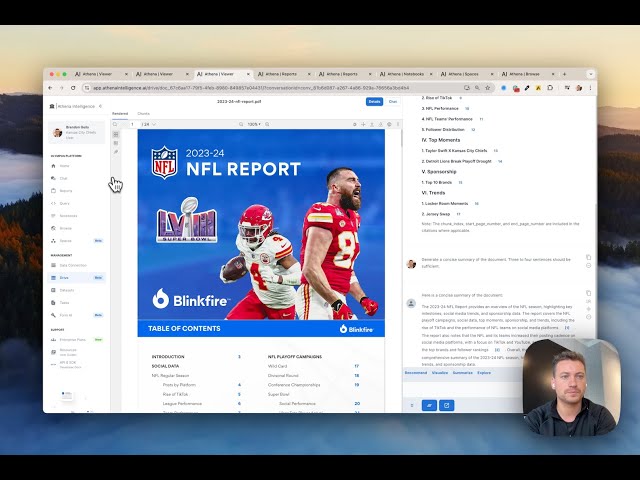The image size is (640, 480).
Task: Copy the user's summary request message
Action: click(x=588, y=257)
